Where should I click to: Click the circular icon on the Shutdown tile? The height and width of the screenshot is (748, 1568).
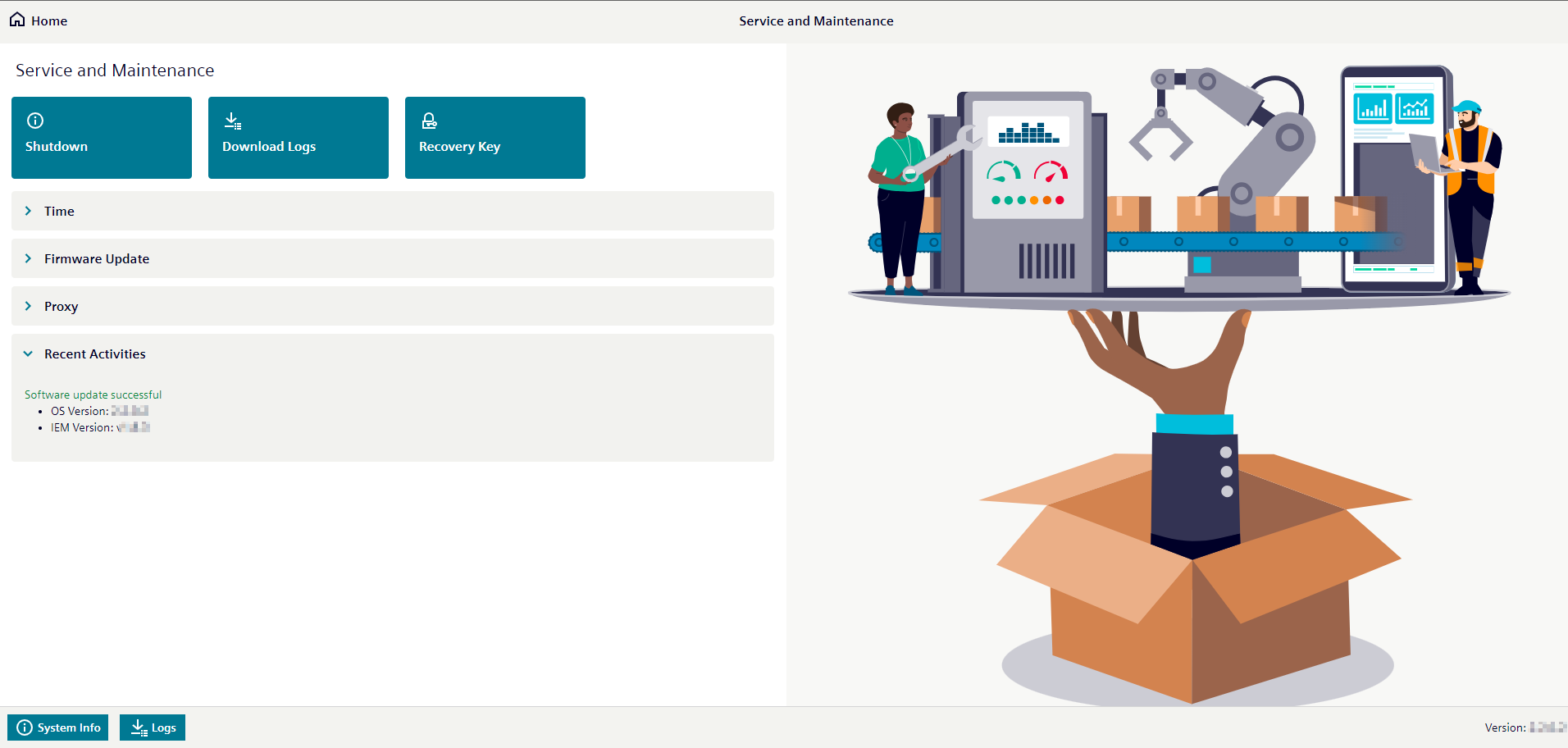pyautogui.click(x=35, y=121)
